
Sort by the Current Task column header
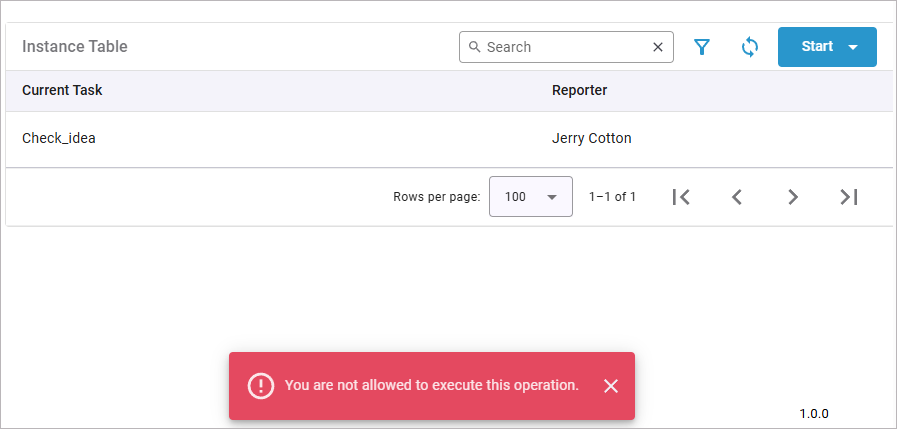click(x=62, y=91)
